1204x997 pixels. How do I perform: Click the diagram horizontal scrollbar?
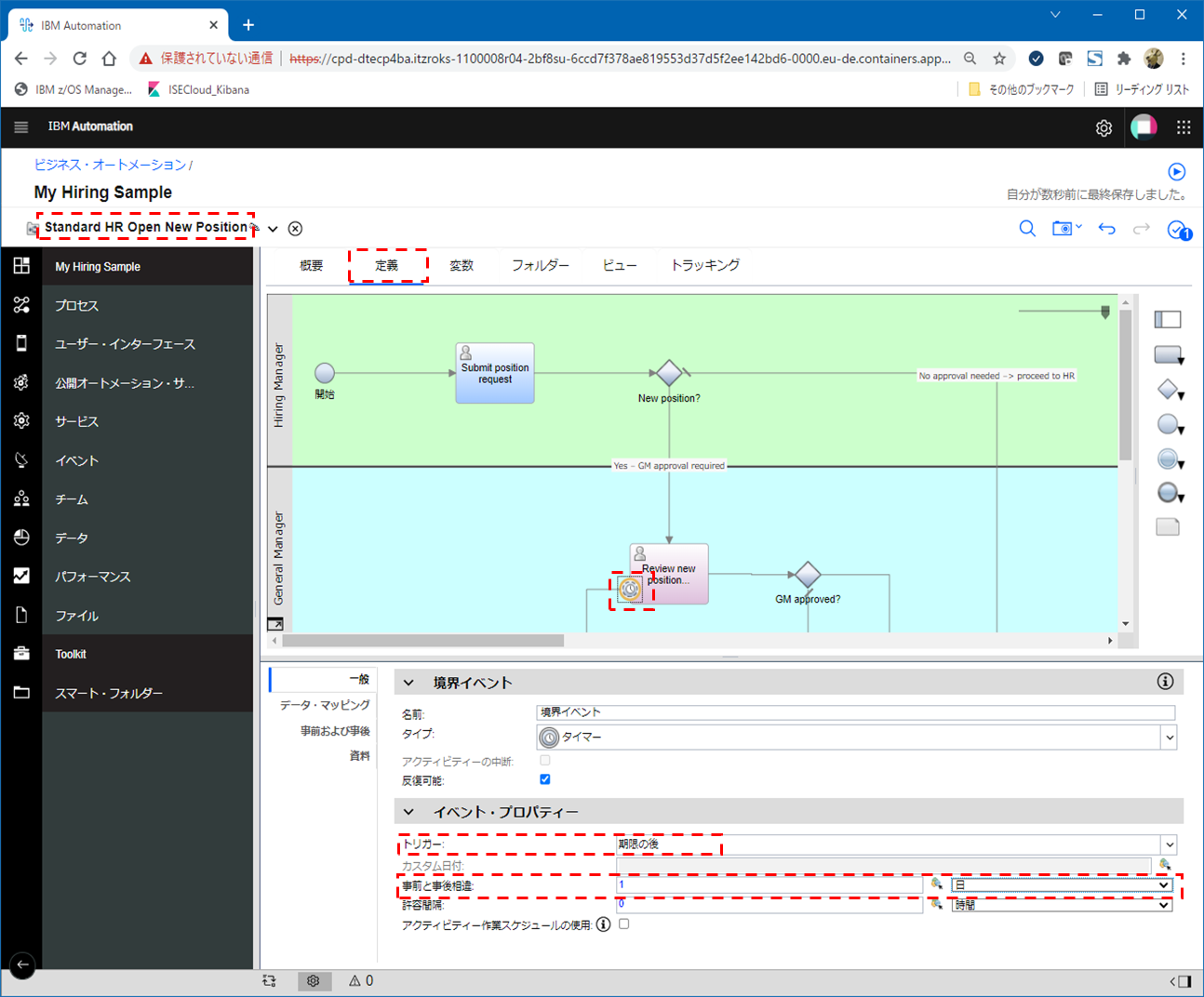[423, 641]
